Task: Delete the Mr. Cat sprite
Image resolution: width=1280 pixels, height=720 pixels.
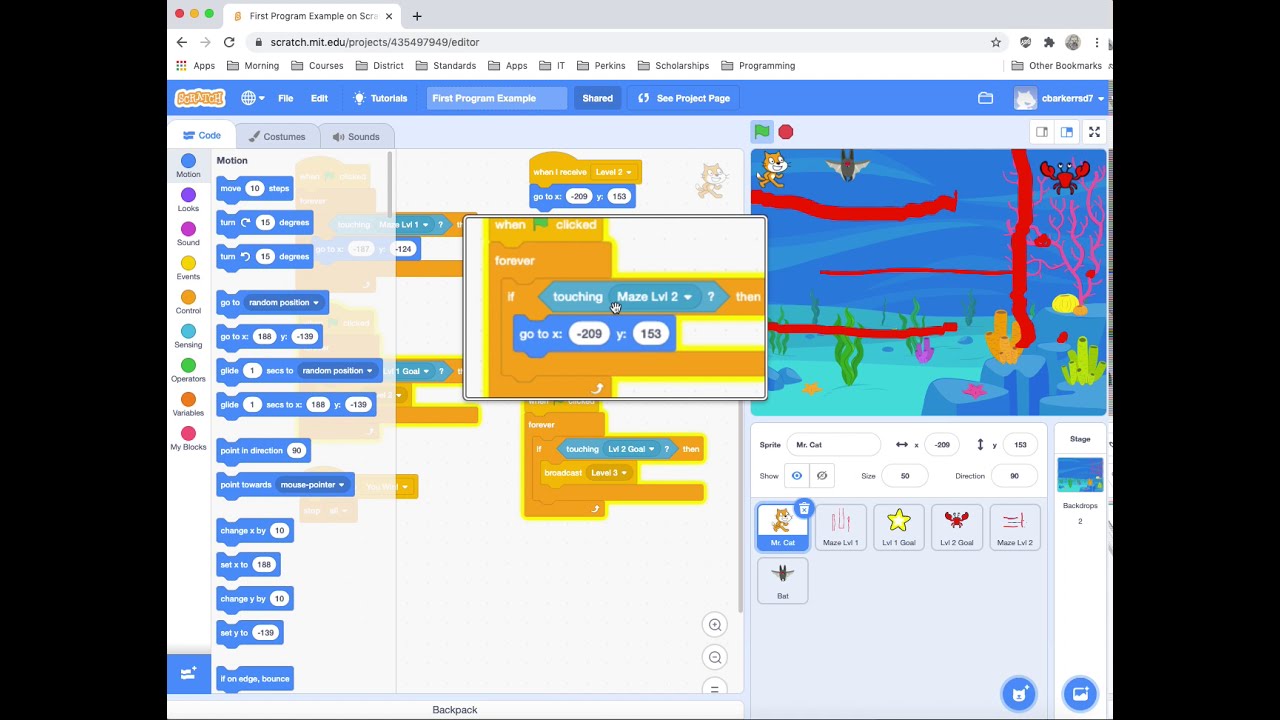Action: coord(803,509)
